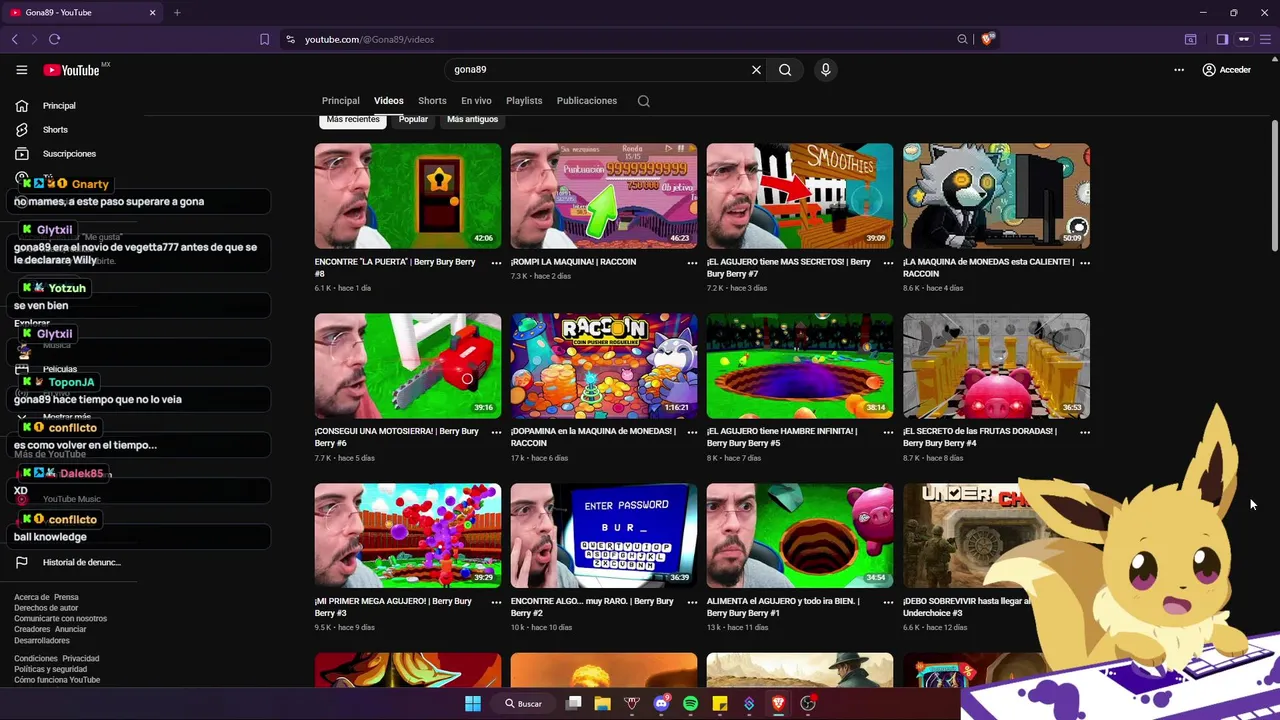
Task: Search within the channel using magnifier
Action: coord(644,101)
